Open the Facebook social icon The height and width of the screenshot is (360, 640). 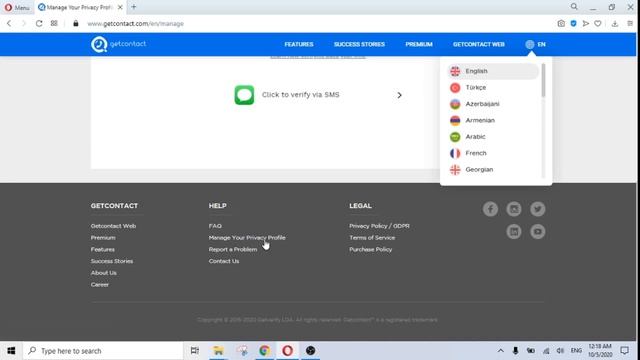(490, 209)
